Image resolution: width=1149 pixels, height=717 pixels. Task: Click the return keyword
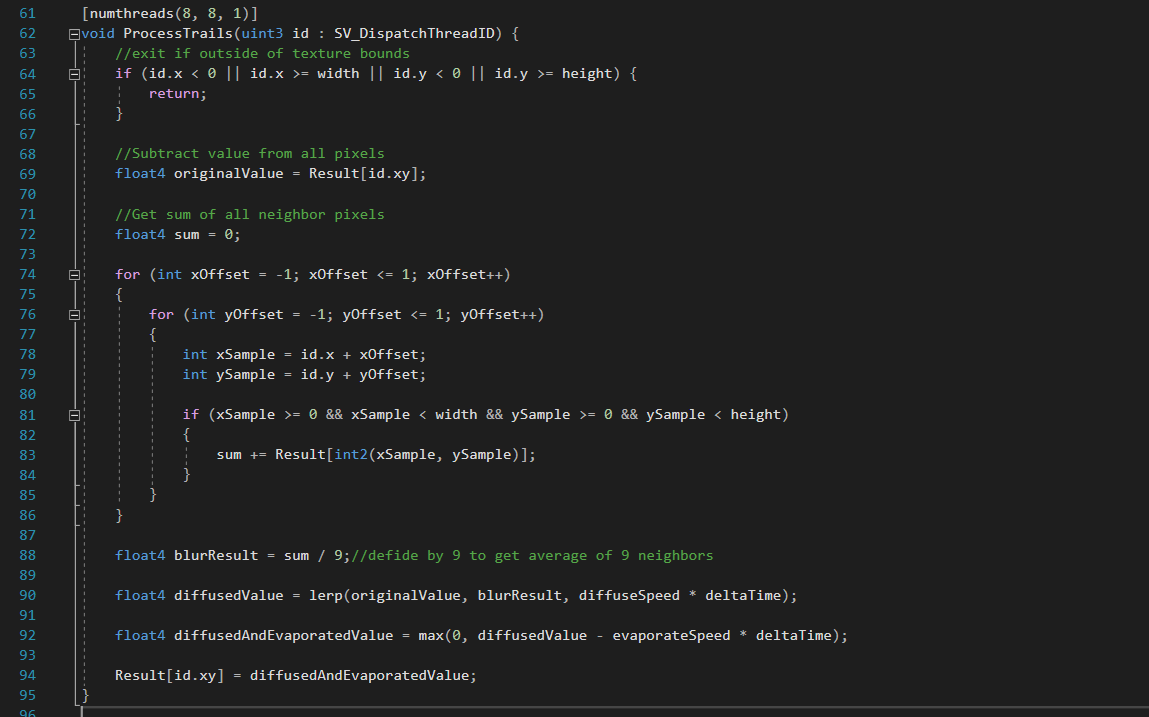[177, 94]
